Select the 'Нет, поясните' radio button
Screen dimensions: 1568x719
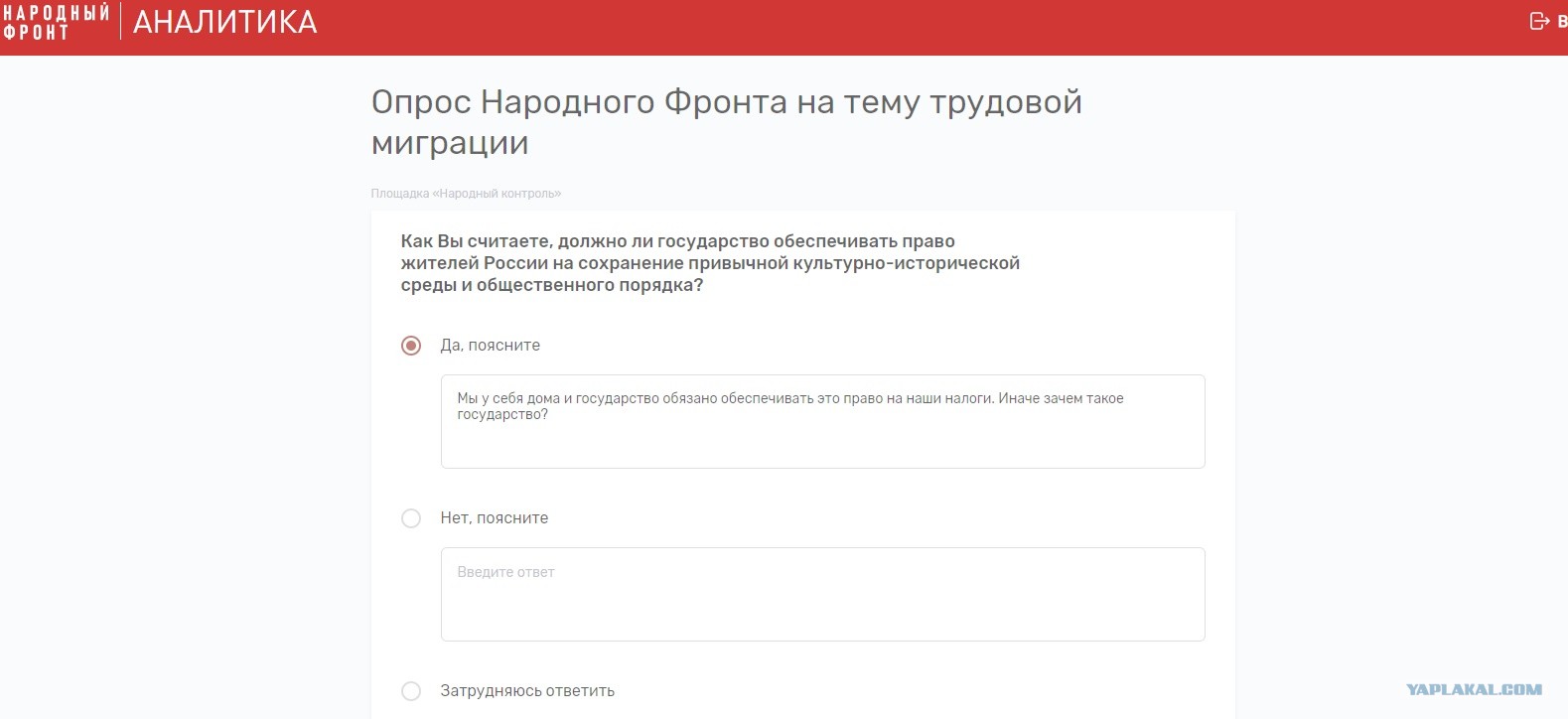[411, 518]
